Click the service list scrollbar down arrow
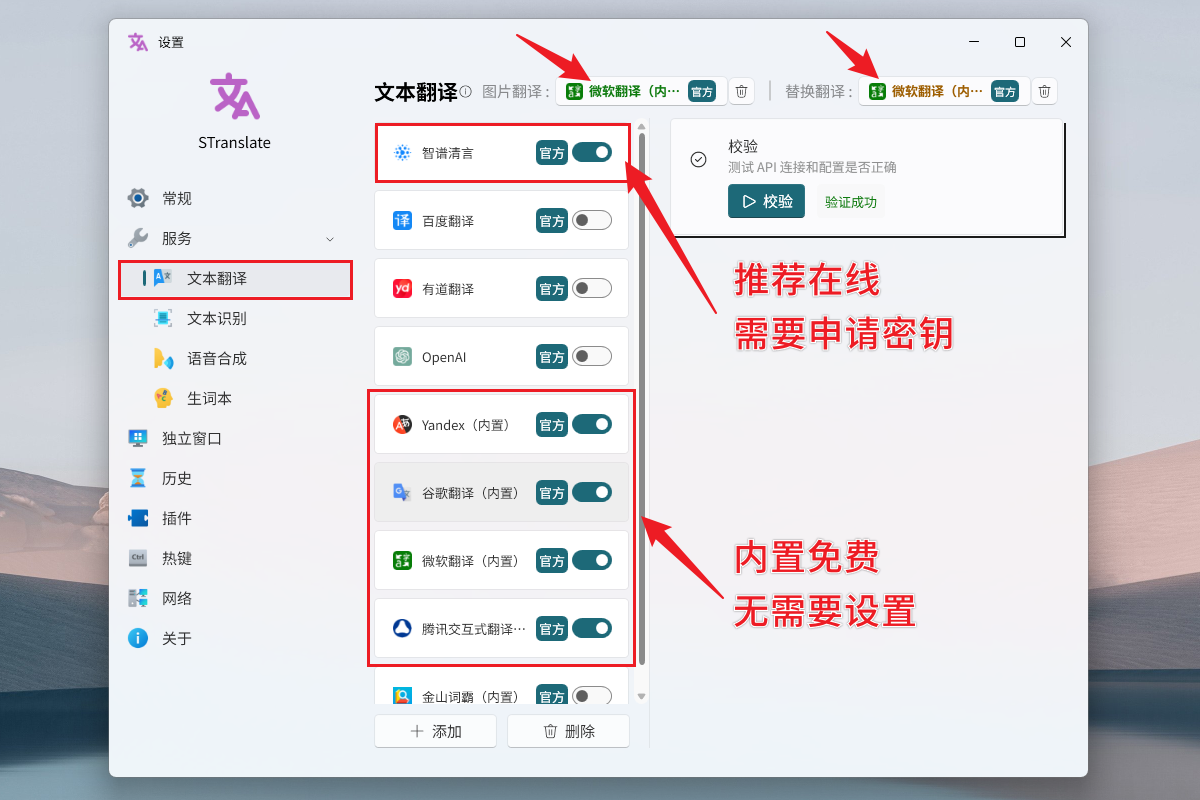This screenshot has width=1200, height=800. [642, 696]
